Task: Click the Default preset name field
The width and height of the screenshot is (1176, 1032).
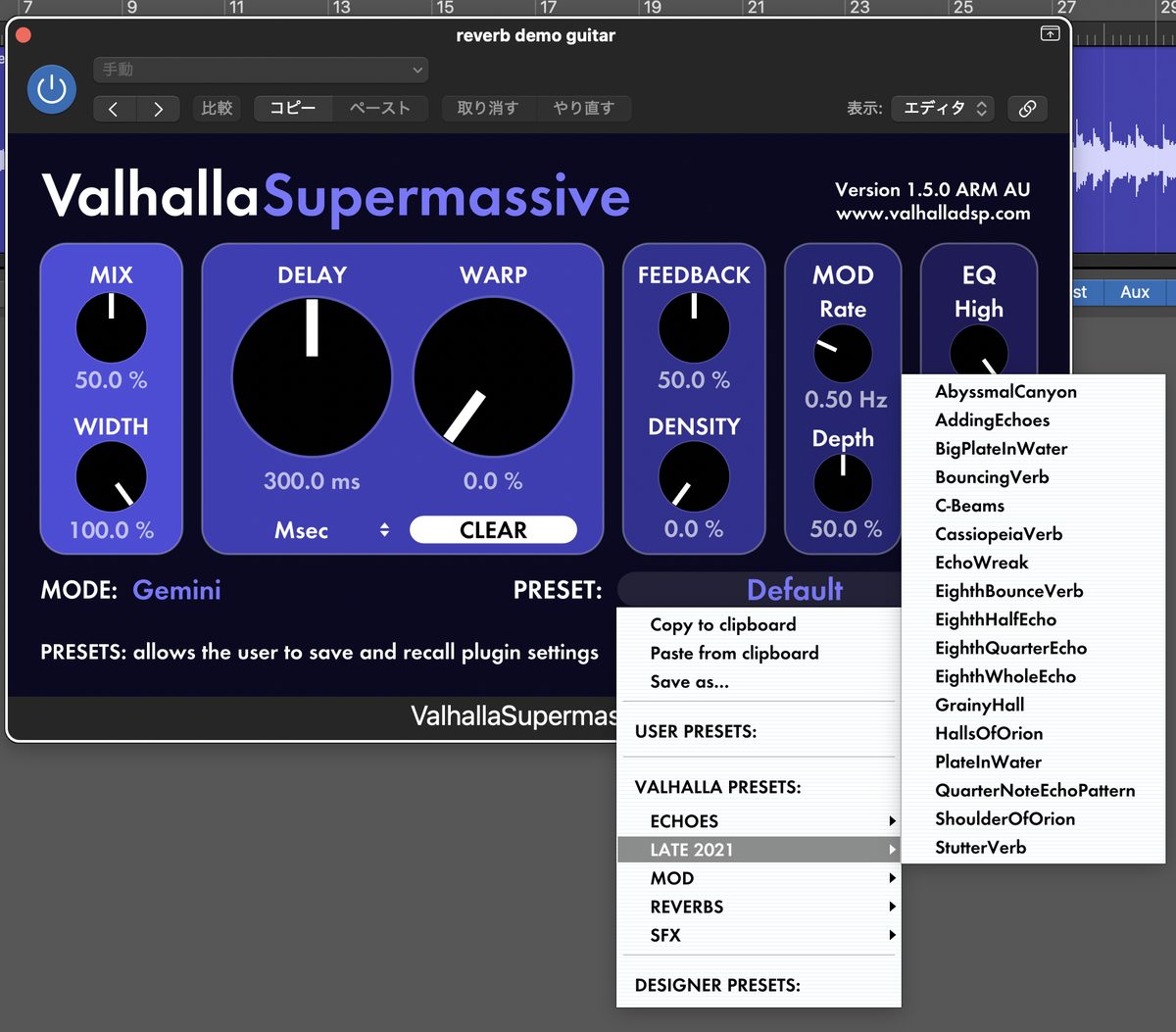Action: [x=759, y=590]
